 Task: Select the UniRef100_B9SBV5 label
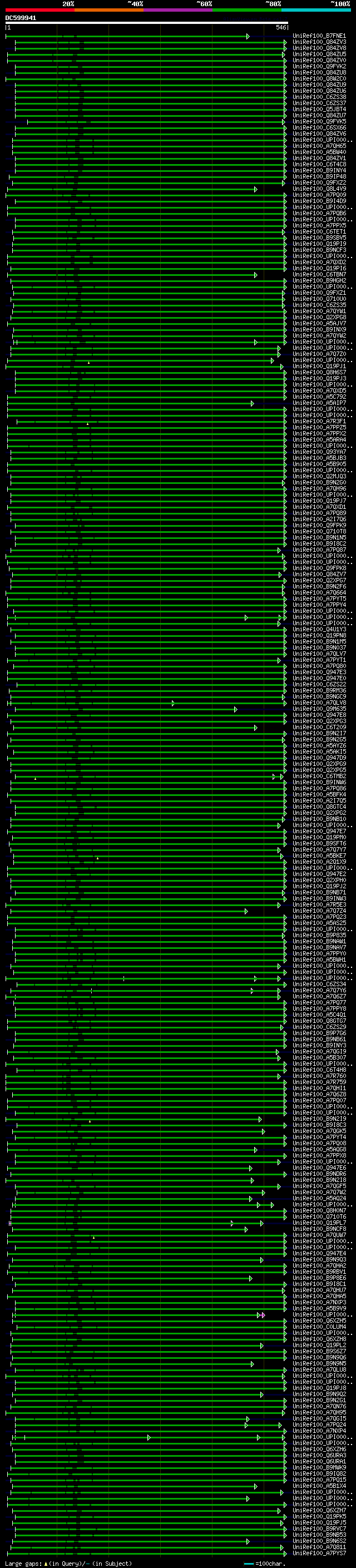319,238
